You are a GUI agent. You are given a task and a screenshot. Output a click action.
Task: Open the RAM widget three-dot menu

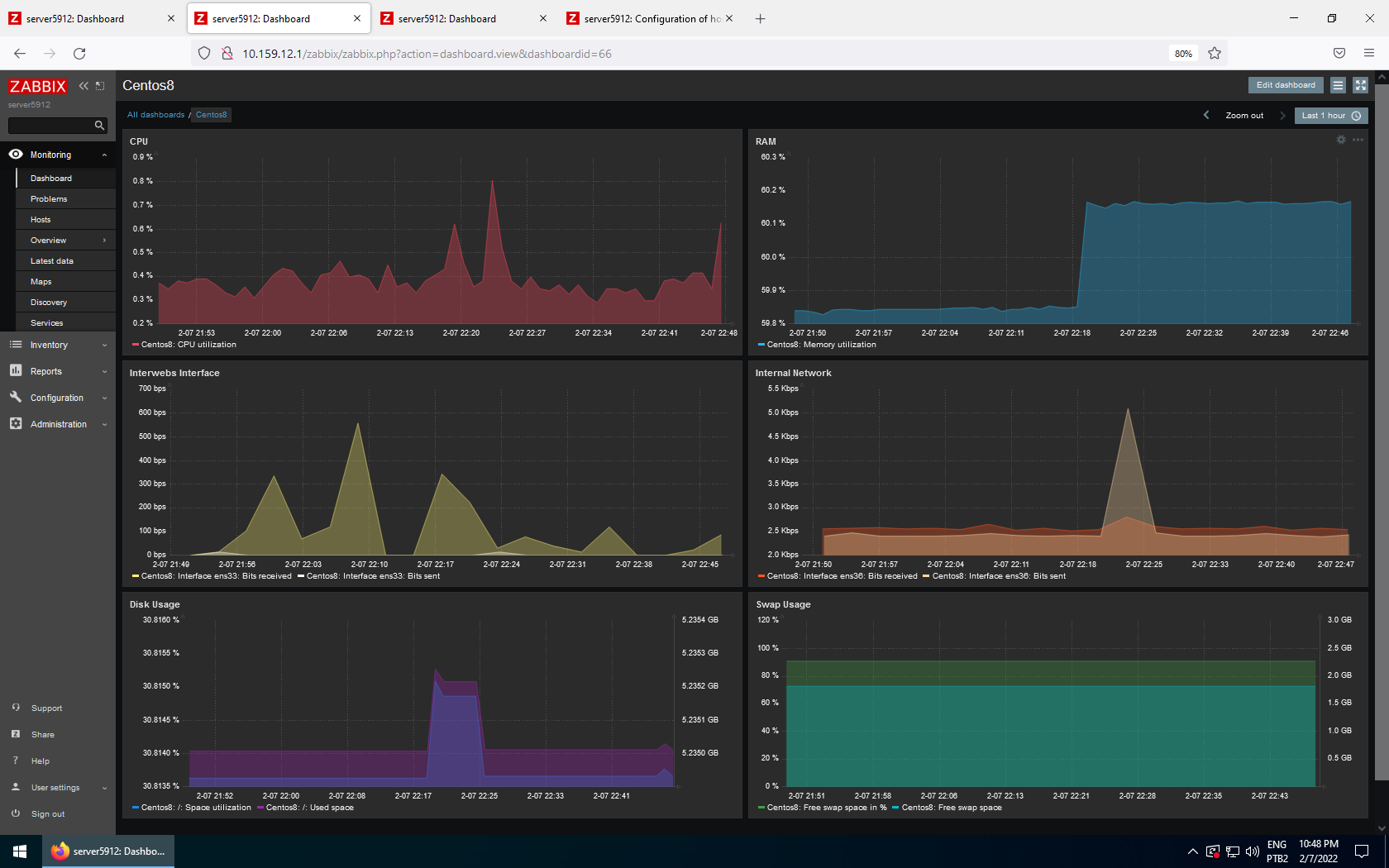point(1357,140)
